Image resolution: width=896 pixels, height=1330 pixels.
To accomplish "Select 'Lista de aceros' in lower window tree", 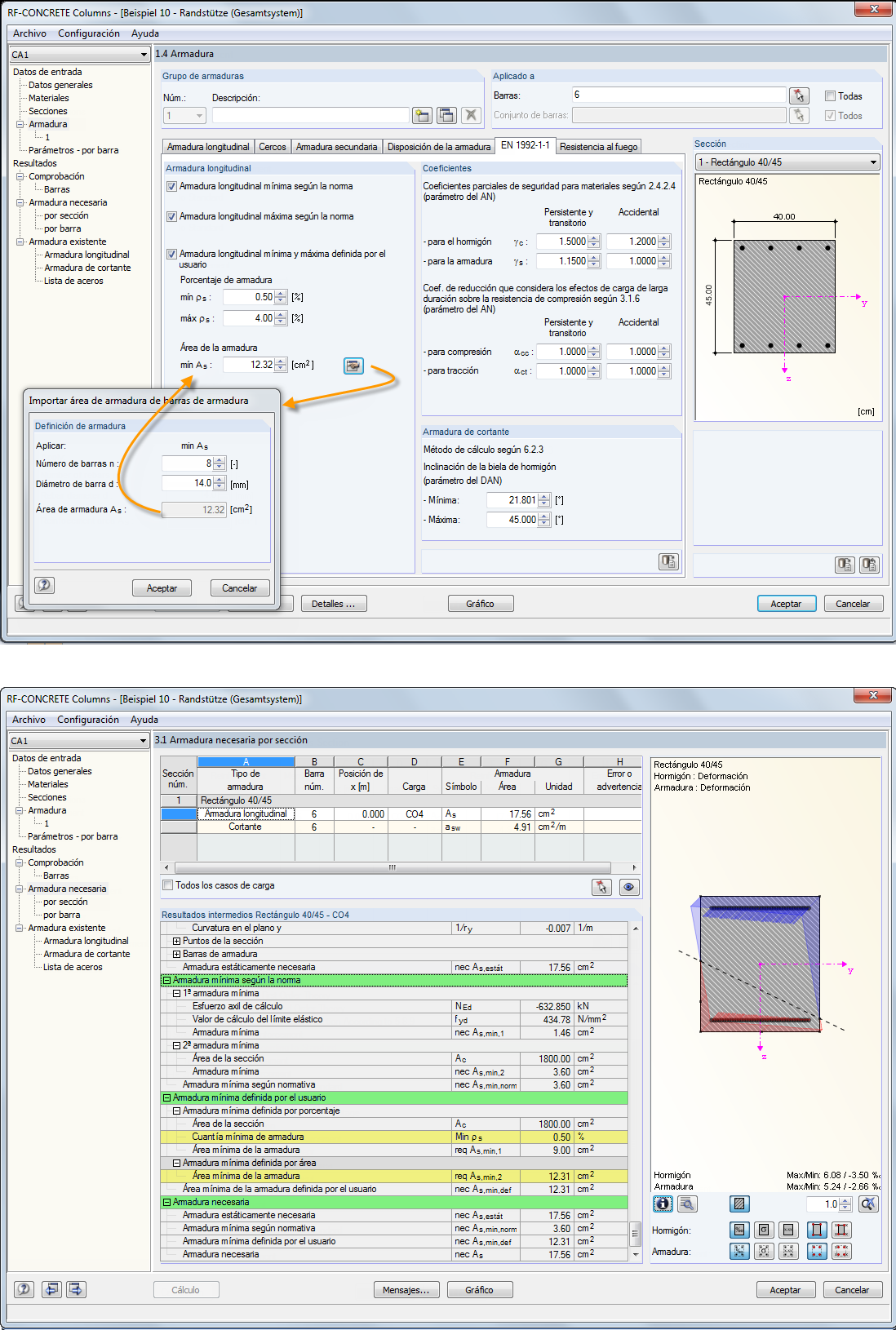I will tap(73, 967).
